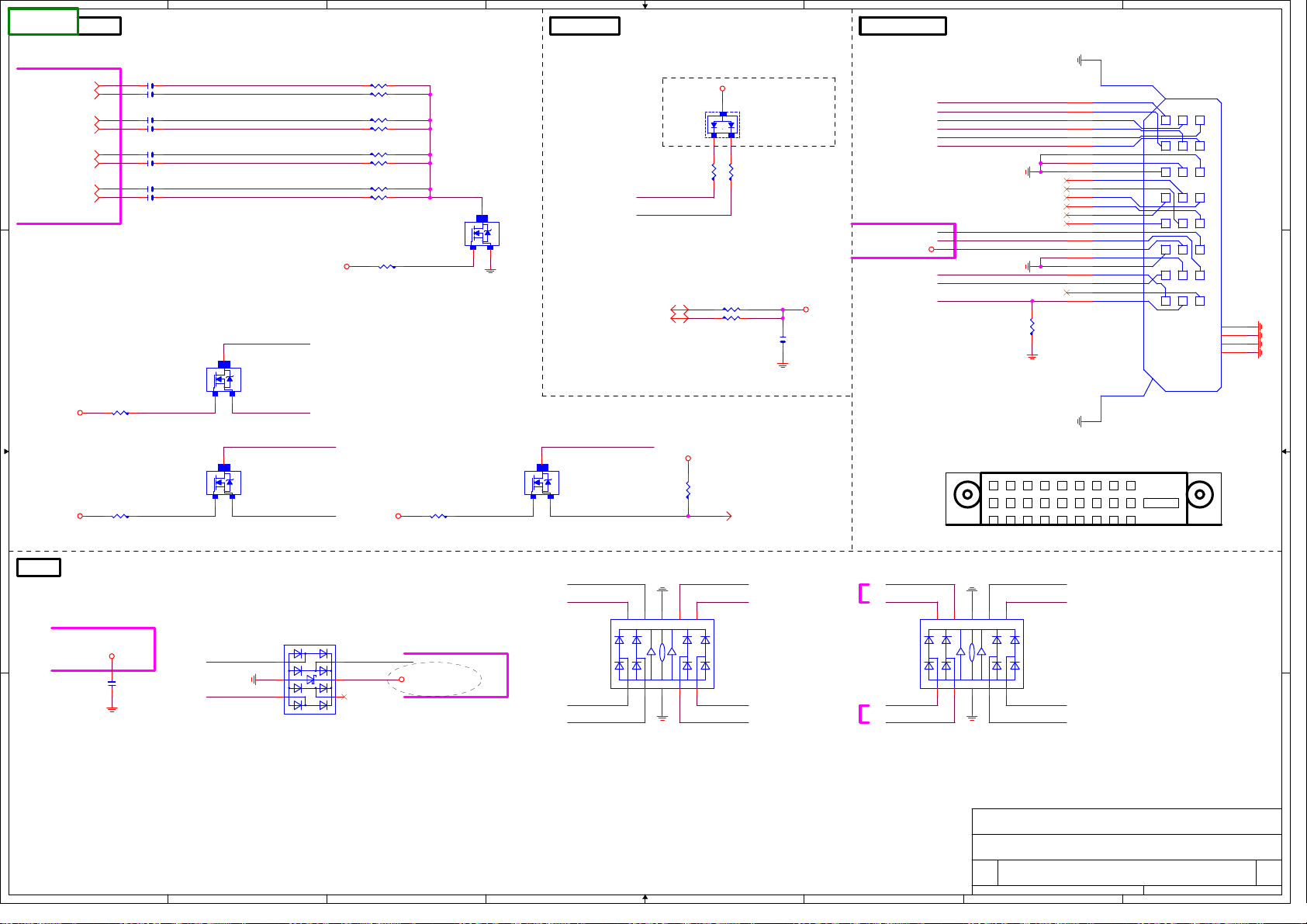Select the black label box of the right section
The height and width of the screenshot is (924, 1307).
pos(903,26)
